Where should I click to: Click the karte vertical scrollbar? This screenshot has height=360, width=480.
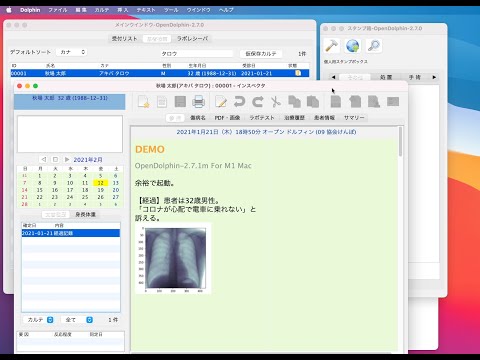click(400, 142)
